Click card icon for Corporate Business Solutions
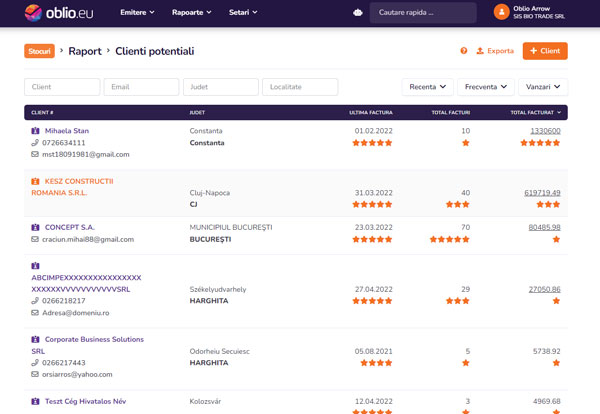 pos(35,339)
